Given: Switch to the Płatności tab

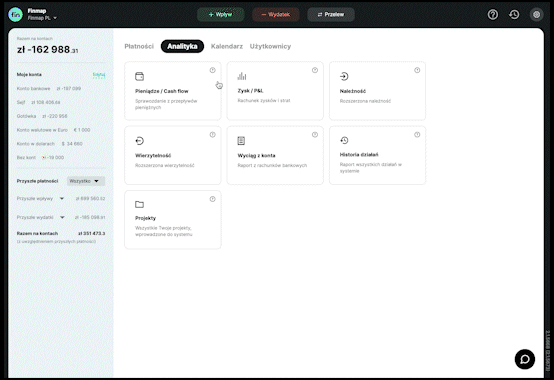Looking at the screenshot, I should (139, 46).
